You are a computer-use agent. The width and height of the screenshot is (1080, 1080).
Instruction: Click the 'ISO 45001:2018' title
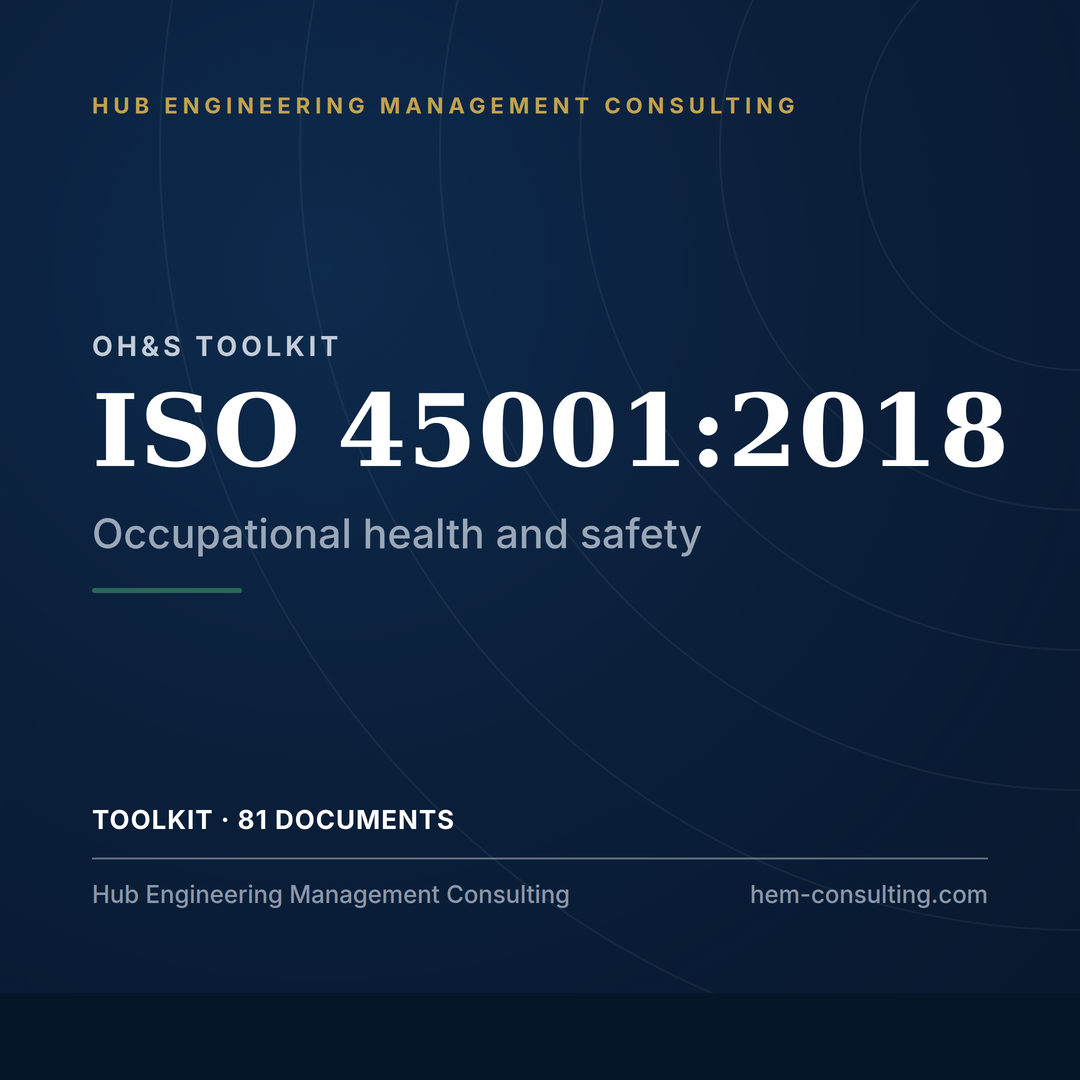pos(549,430)
